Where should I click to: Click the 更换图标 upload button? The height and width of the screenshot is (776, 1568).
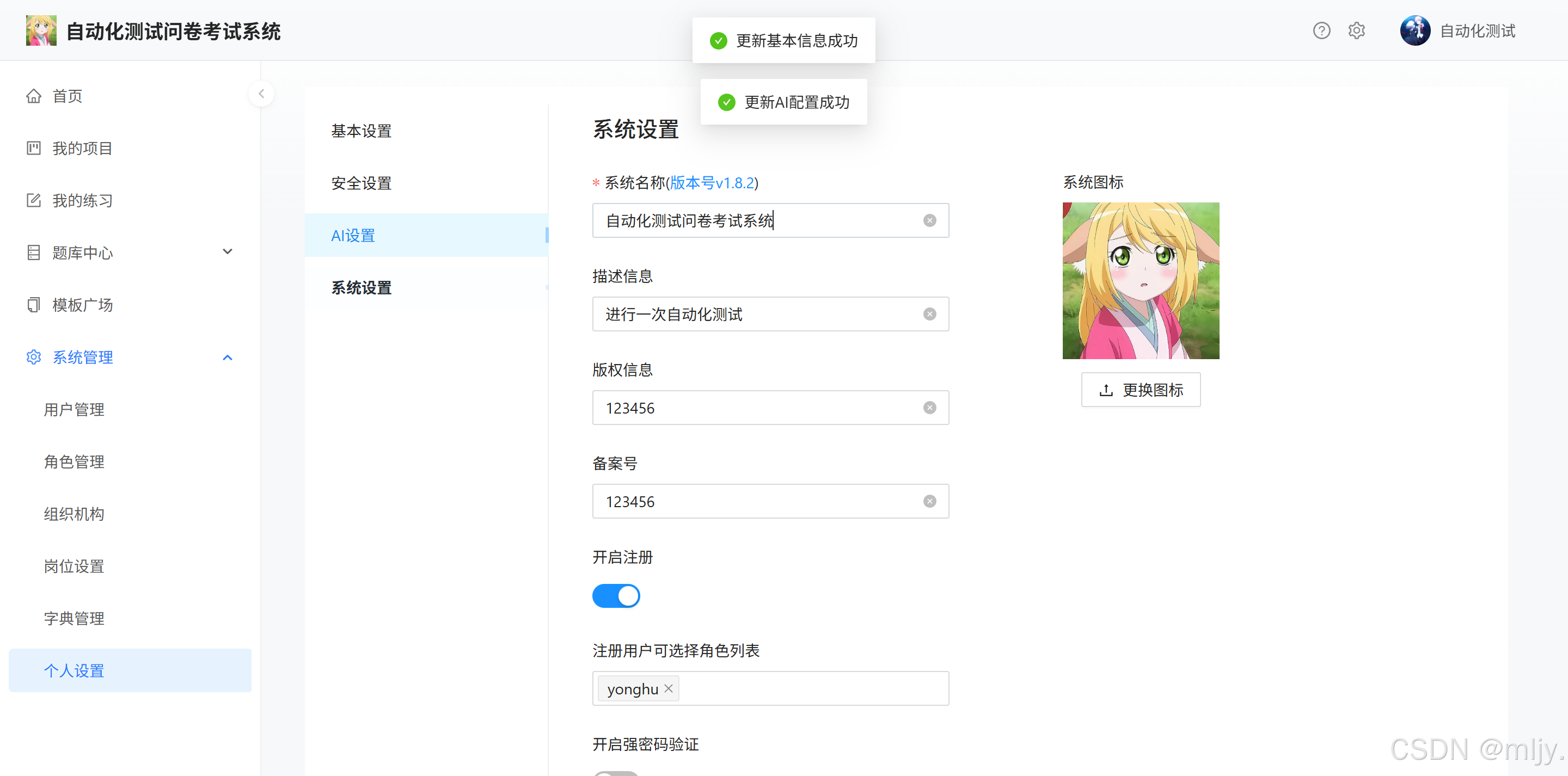click(x=1140, y=390)
